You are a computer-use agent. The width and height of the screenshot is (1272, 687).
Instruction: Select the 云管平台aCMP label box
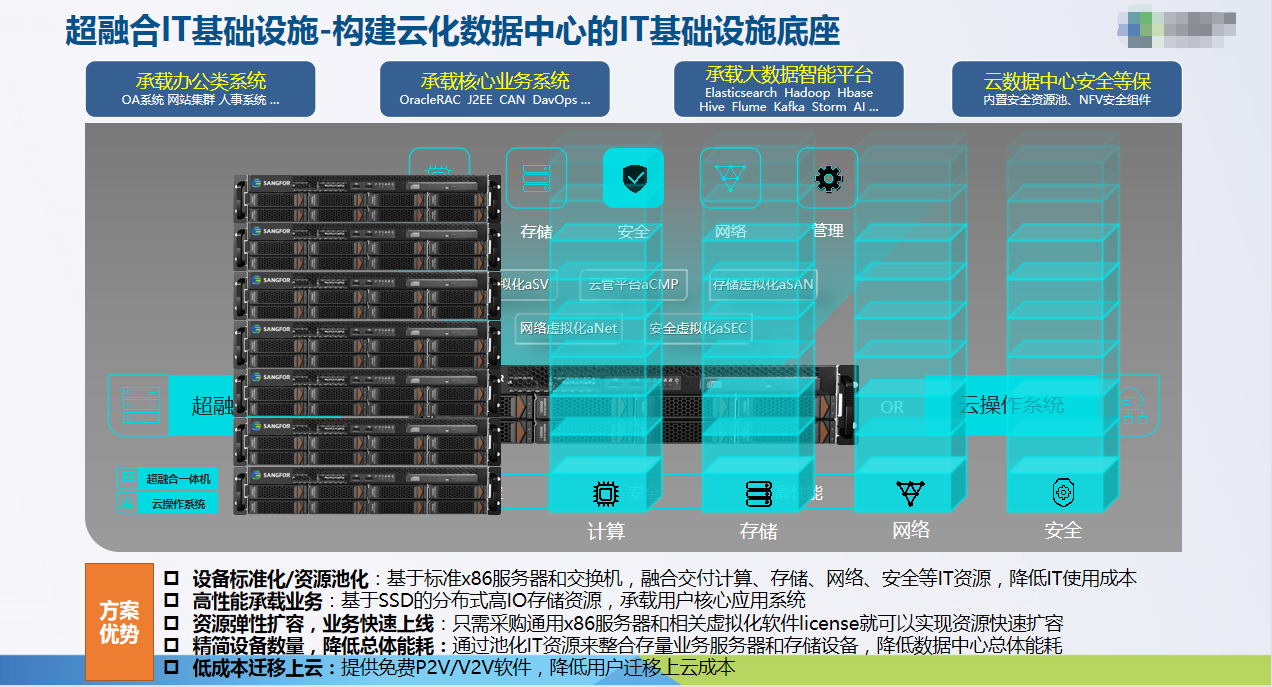point(633,284)
